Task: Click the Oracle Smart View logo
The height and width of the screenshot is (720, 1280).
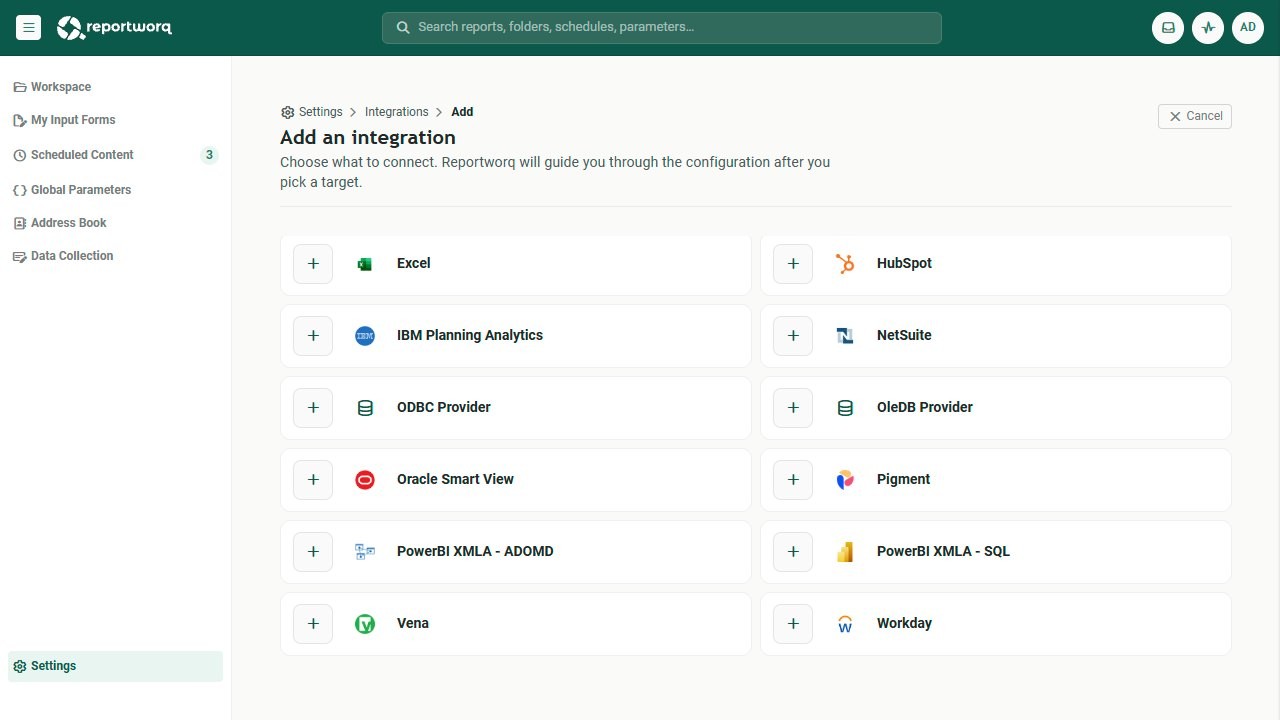Action: point(365,480)
